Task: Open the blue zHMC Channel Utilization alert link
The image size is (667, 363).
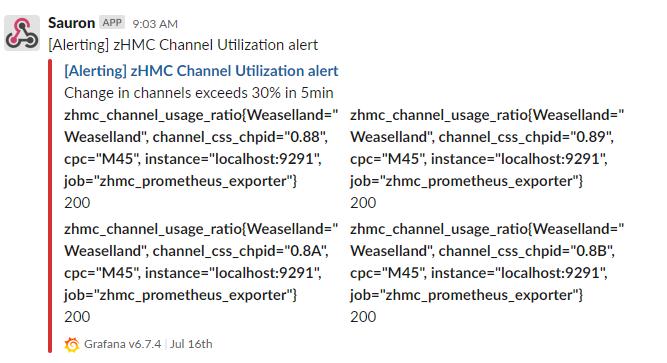Action: (x=201, y=71)
